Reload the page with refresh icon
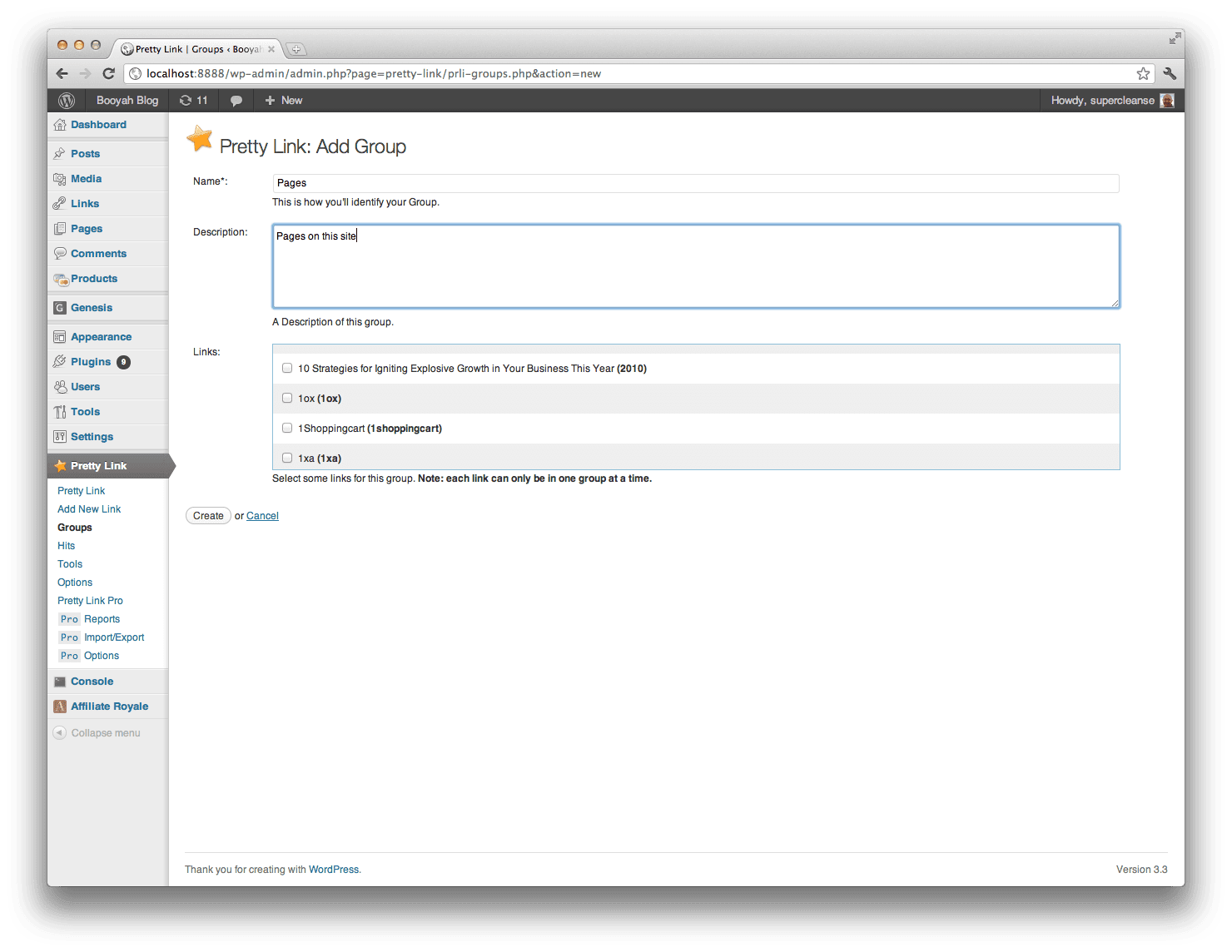Image resolution: width=1232 pixels, height=952 pixels. (x=108, y=73)
